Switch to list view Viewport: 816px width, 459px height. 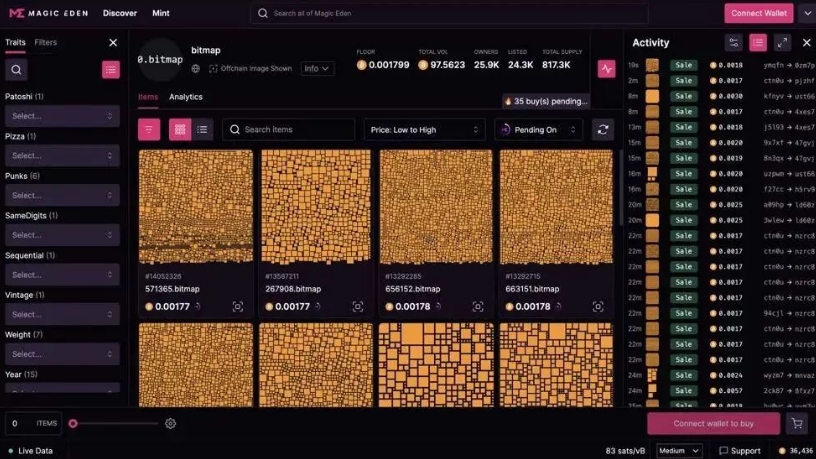click(x=202, y=130)
